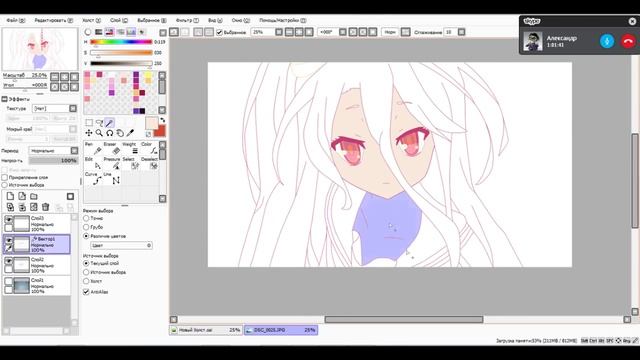Screen dimensions: 640x360
Task: Select Холст as selection source
Action: 86,281
